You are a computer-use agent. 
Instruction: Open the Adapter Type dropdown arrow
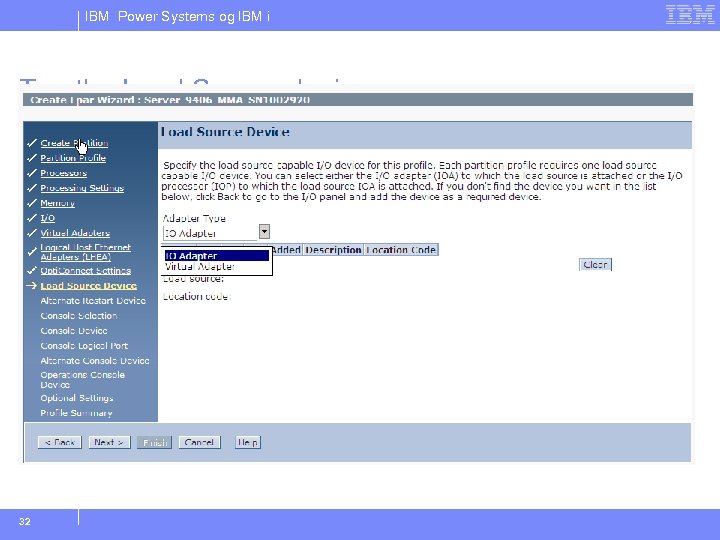(264, 231)
